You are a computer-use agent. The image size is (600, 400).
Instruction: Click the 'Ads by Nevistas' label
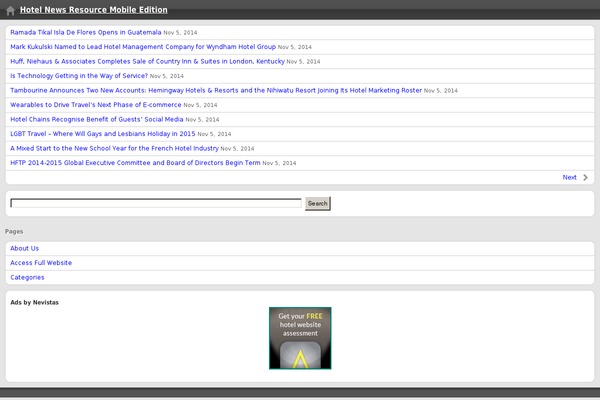[x=34, y=302]
